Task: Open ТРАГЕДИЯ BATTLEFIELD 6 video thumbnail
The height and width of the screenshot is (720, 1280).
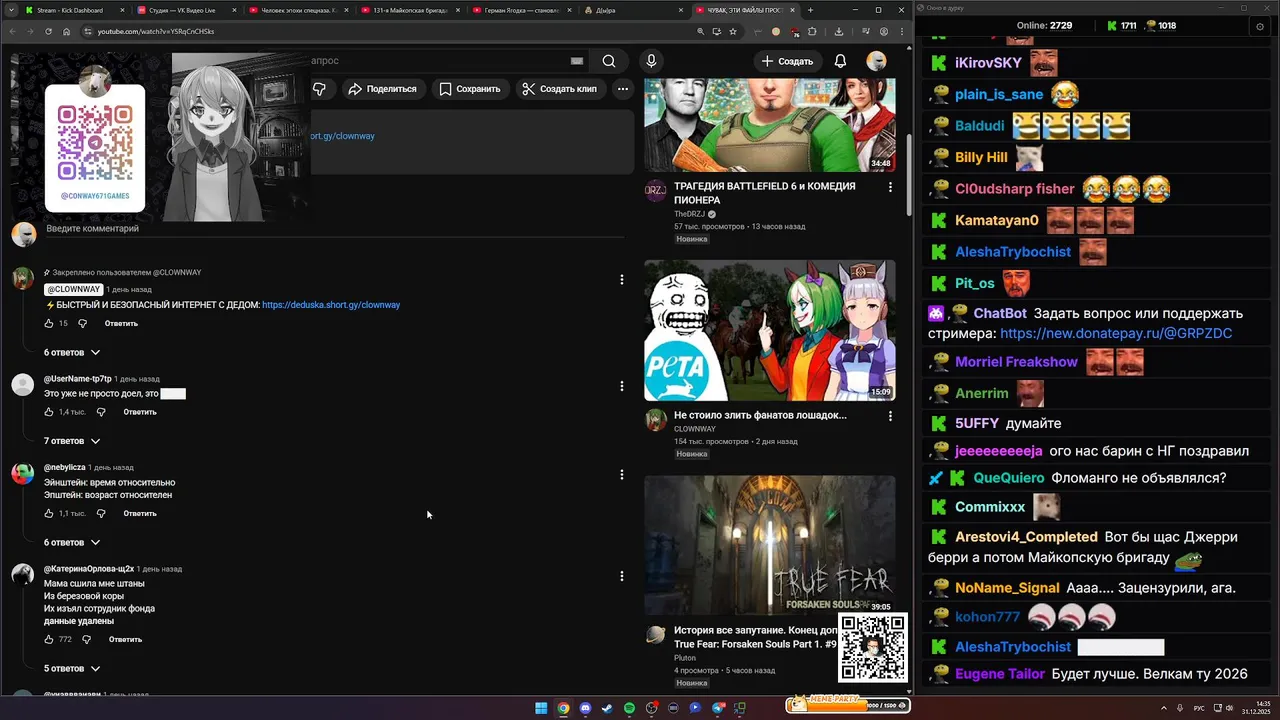Action: click(770, 125)
